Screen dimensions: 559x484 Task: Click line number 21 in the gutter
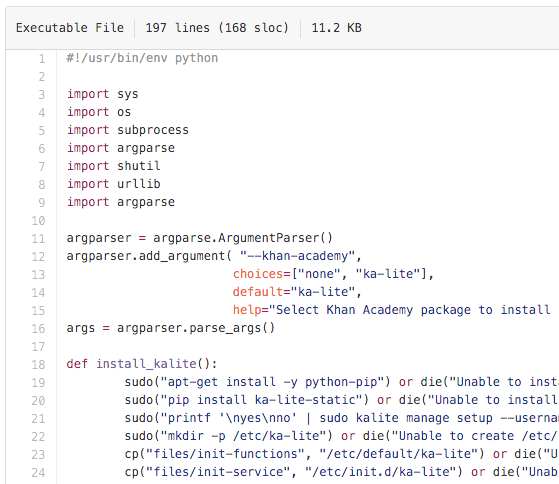(39, 418)
